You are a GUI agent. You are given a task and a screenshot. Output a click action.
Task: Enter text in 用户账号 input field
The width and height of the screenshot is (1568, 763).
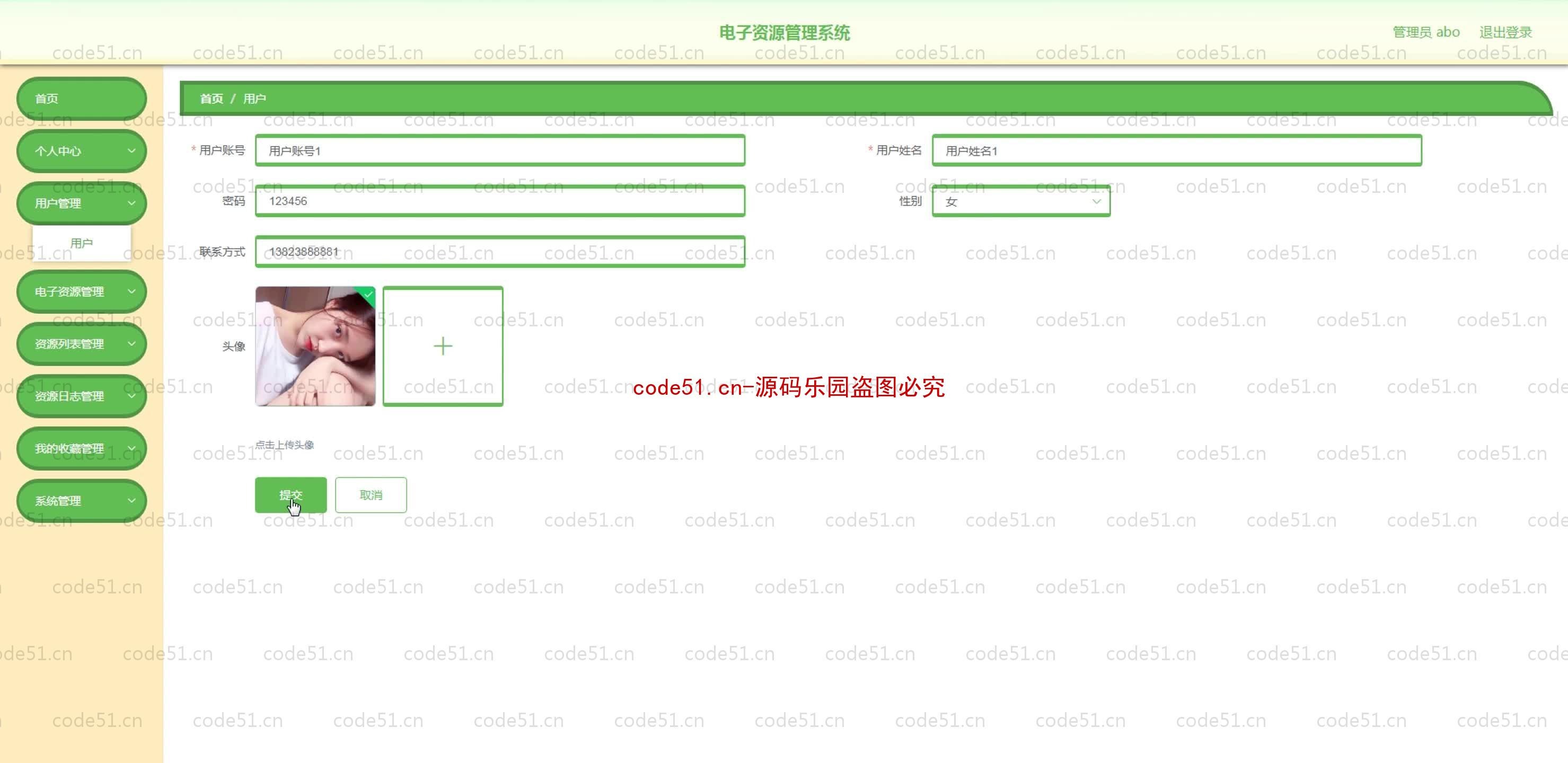(500, 150)
